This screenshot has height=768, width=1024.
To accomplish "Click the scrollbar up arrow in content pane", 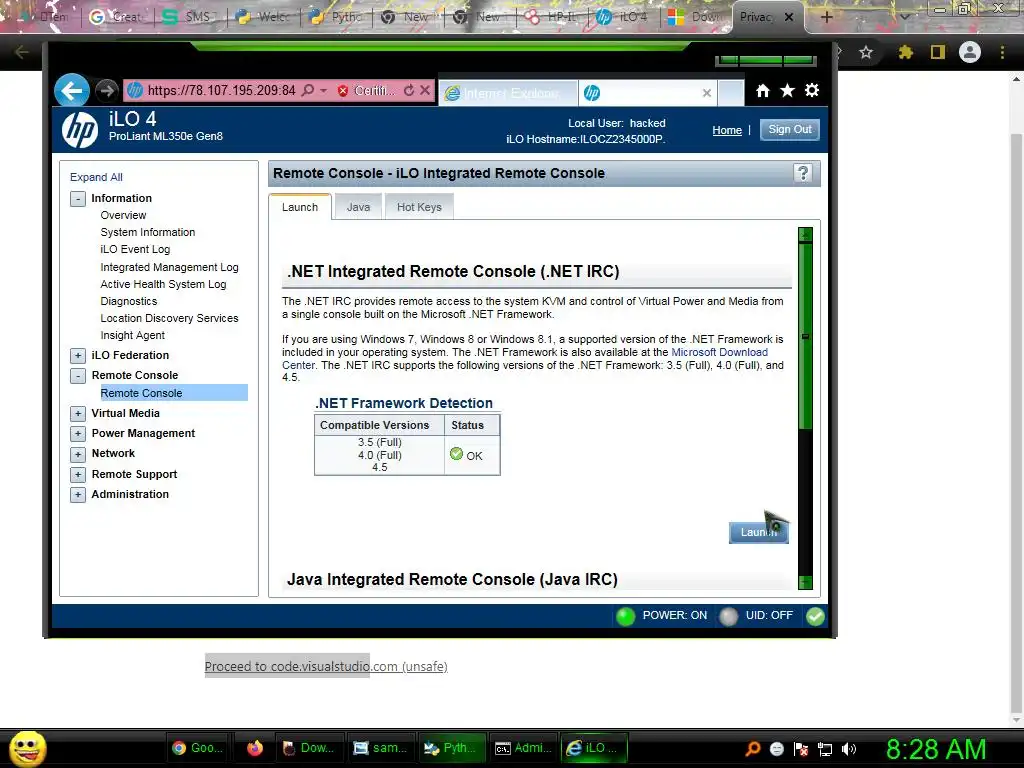I will tap(805, 234).
